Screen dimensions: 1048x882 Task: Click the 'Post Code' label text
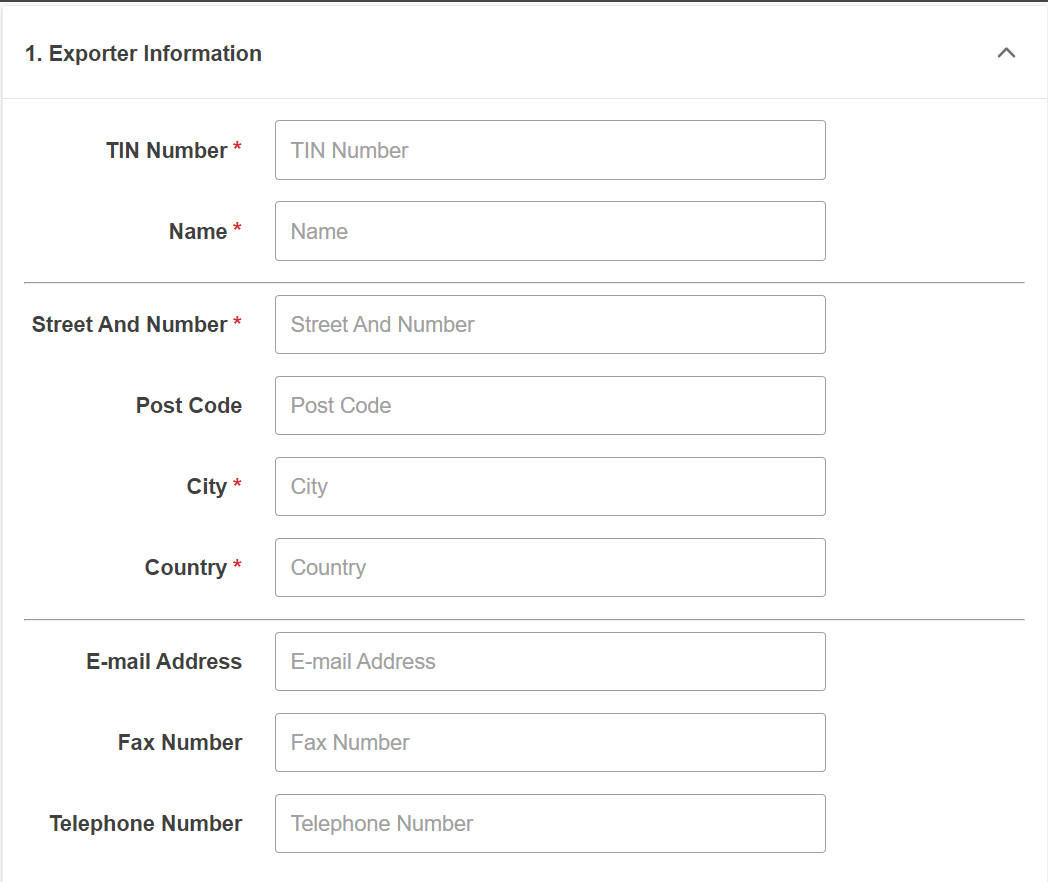[x=189, y=405]
